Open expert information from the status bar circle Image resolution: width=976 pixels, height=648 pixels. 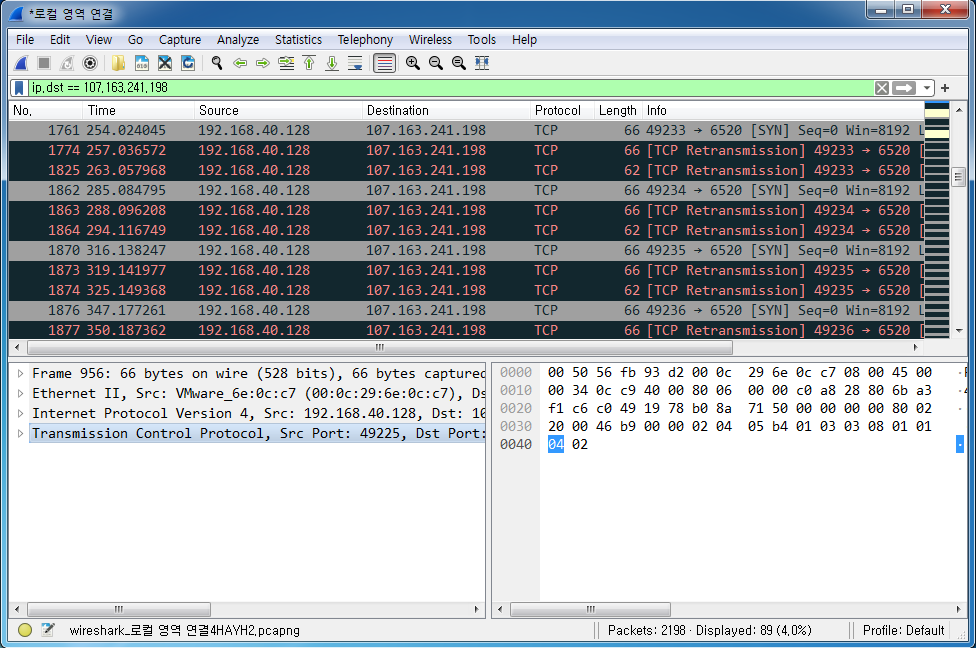tap(25, 630)
